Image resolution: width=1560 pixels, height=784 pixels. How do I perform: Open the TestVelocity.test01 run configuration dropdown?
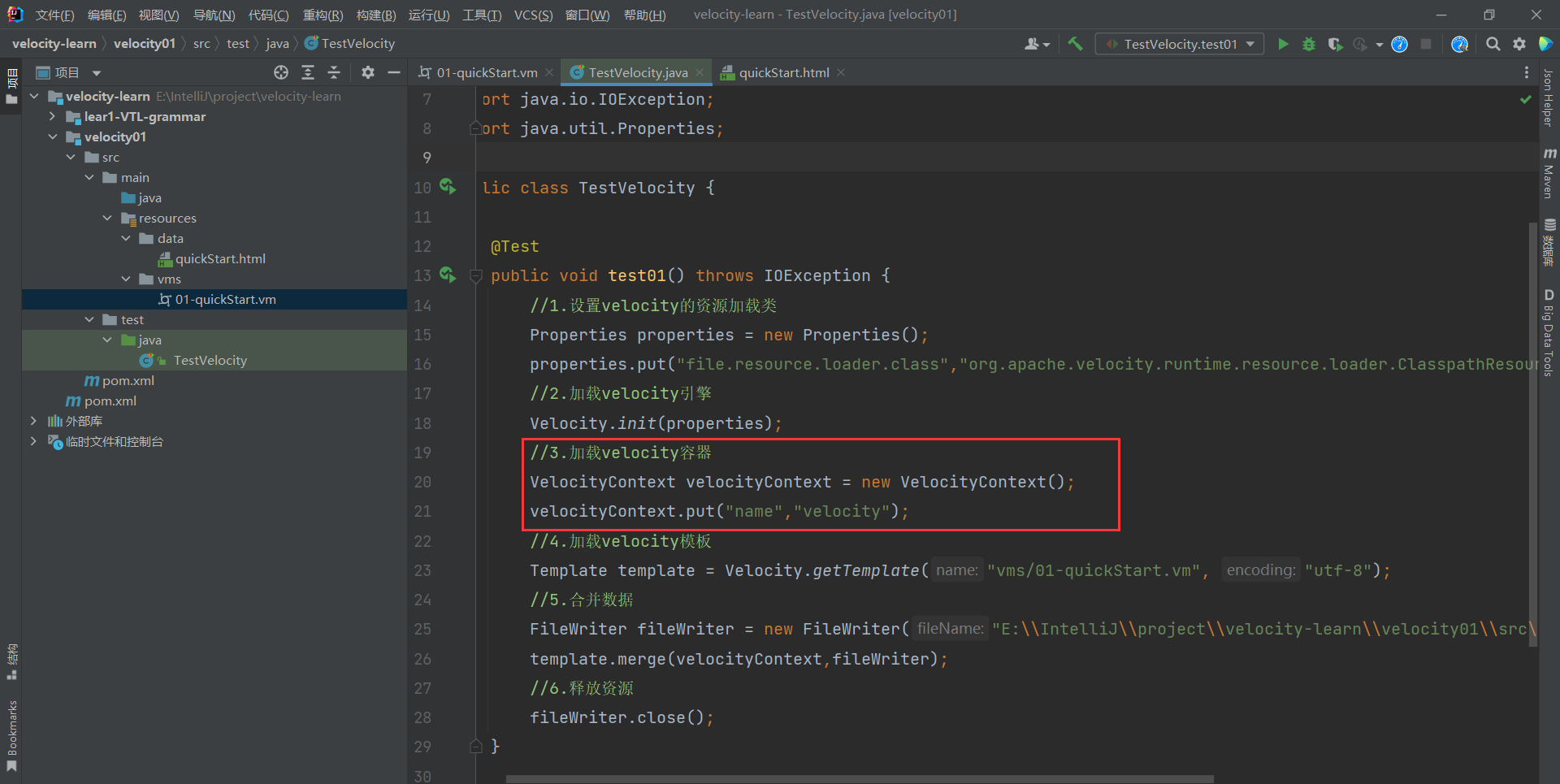pyautogui.click(x=1180, y=44)
